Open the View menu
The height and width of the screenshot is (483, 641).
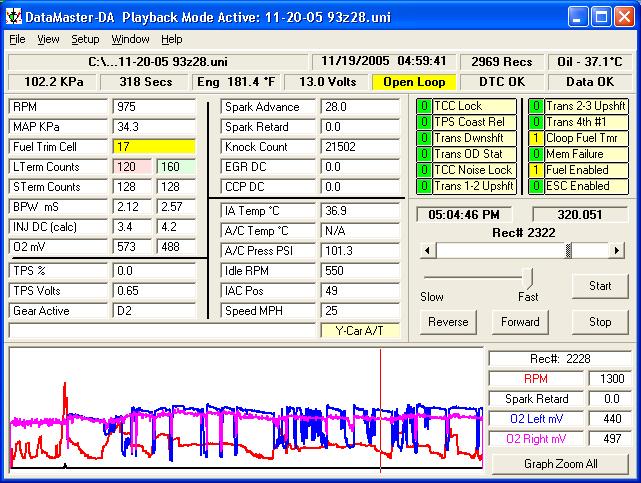click(48, 39)
